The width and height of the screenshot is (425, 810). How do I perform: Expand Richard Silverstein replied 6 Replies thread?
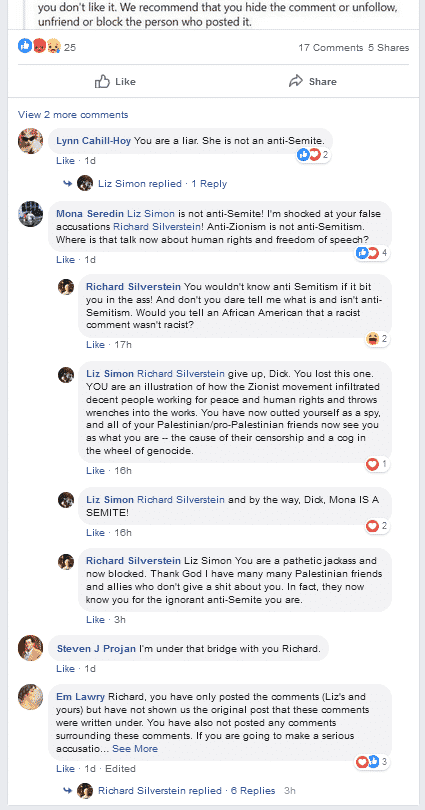[186, 790]
